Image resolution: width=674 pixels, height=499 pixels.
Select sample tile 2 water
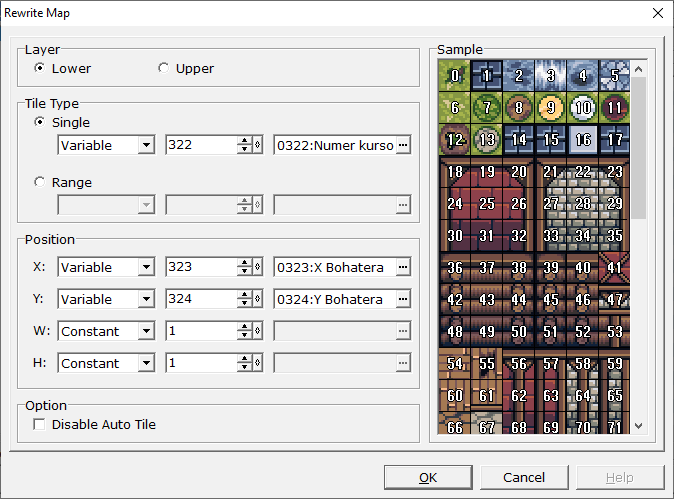(518, 76)
